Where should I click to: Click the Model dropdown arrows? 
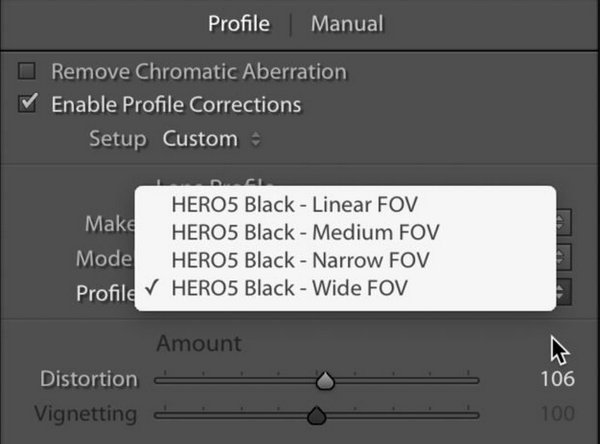pos(563,257)
